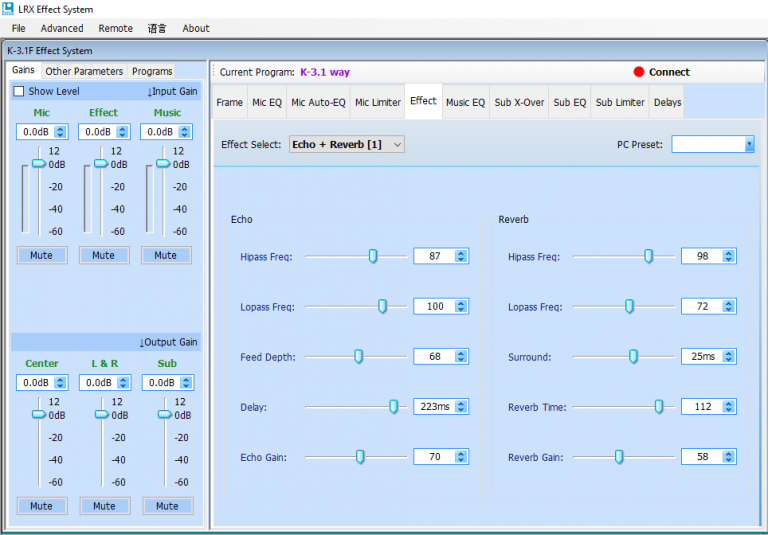Click the Echo Gain 70 stepper arrows
Image resolution: width=768 pixels, height=535 pixels.
point(460,457)
